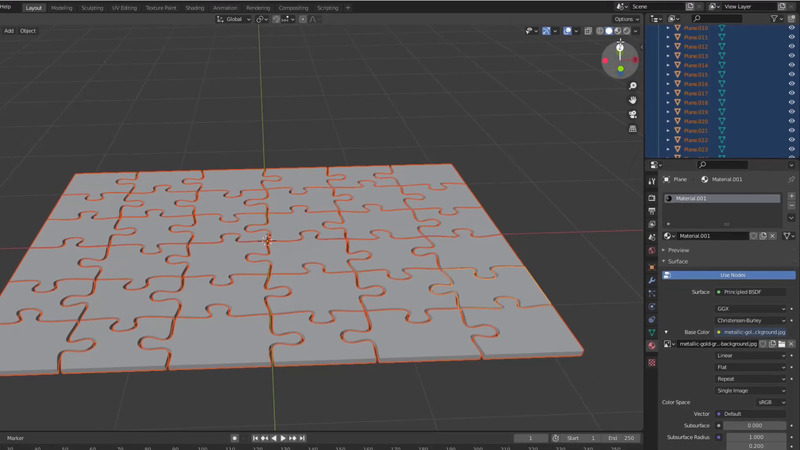The height and width of the screenshot is (450, 800).
Task: Toggle visibility of Plane.020 in outliner
Action: pos(791,121)
